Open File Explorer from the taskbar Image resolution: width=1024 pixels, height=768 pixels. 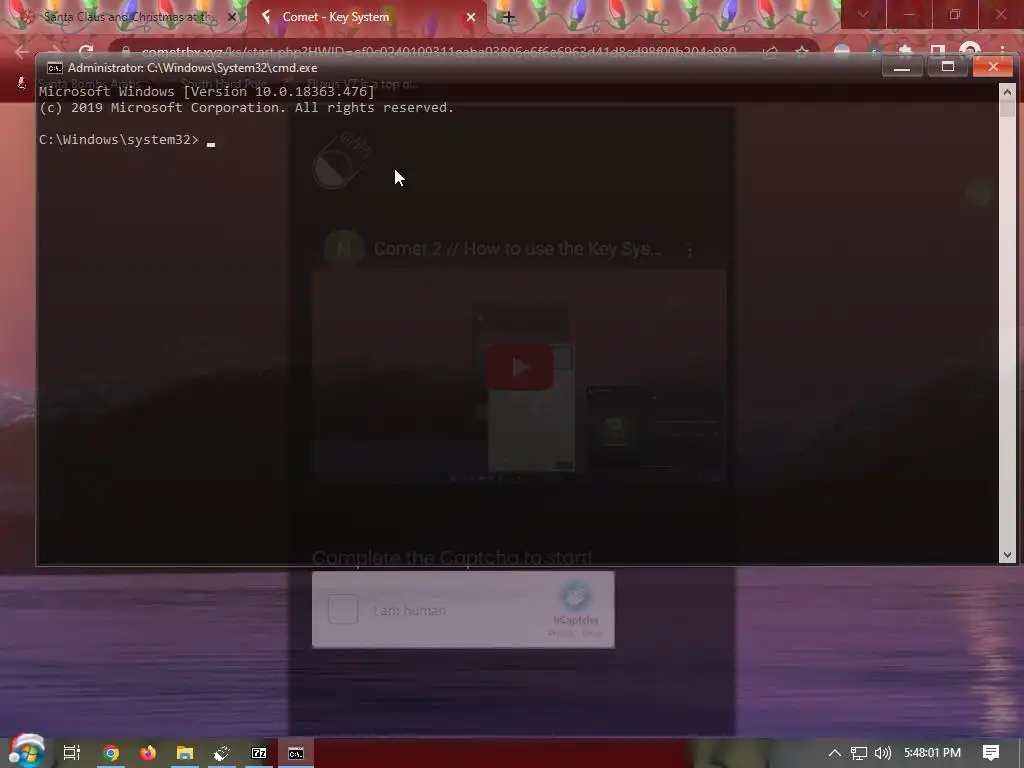[185, 753]
